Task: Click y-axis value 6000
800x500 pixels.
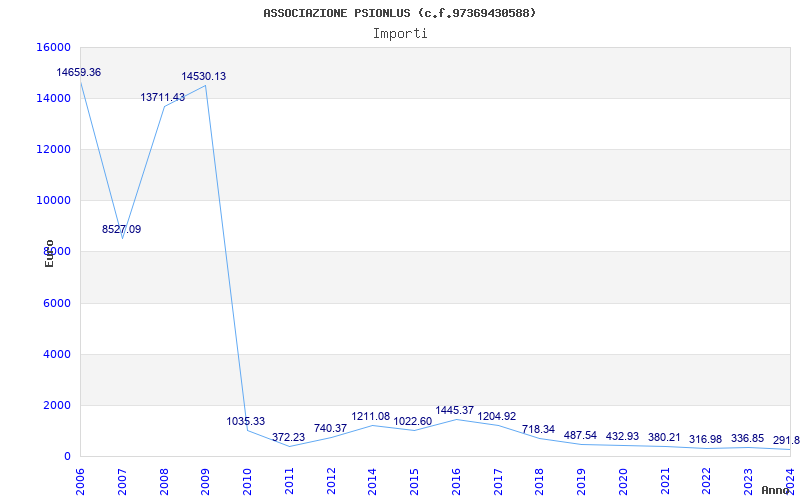Action: [56, 303]
